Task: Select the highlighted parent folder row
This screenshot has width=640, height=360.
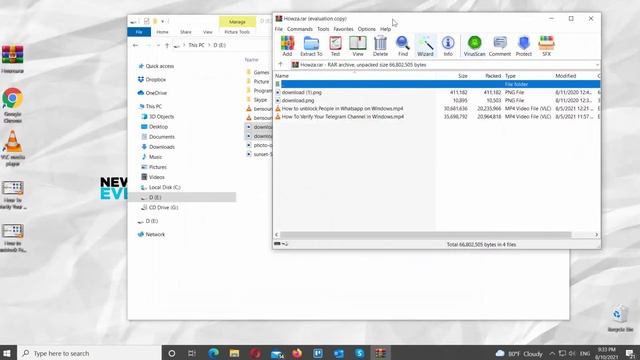Action: (437, 84)
